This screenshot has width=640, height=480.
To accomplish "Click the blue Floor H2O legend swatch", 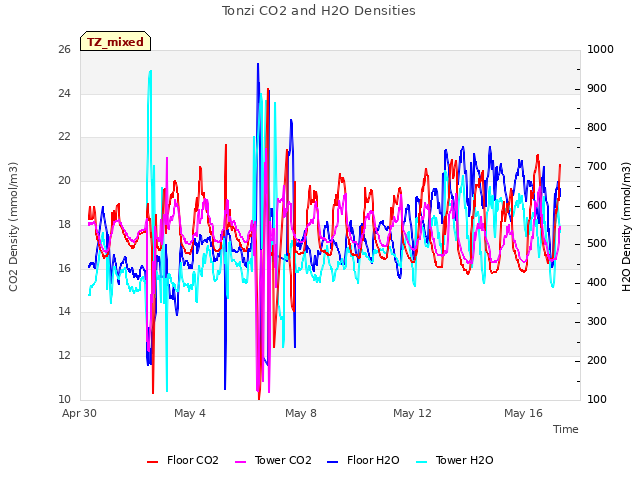I will (333, 462).
